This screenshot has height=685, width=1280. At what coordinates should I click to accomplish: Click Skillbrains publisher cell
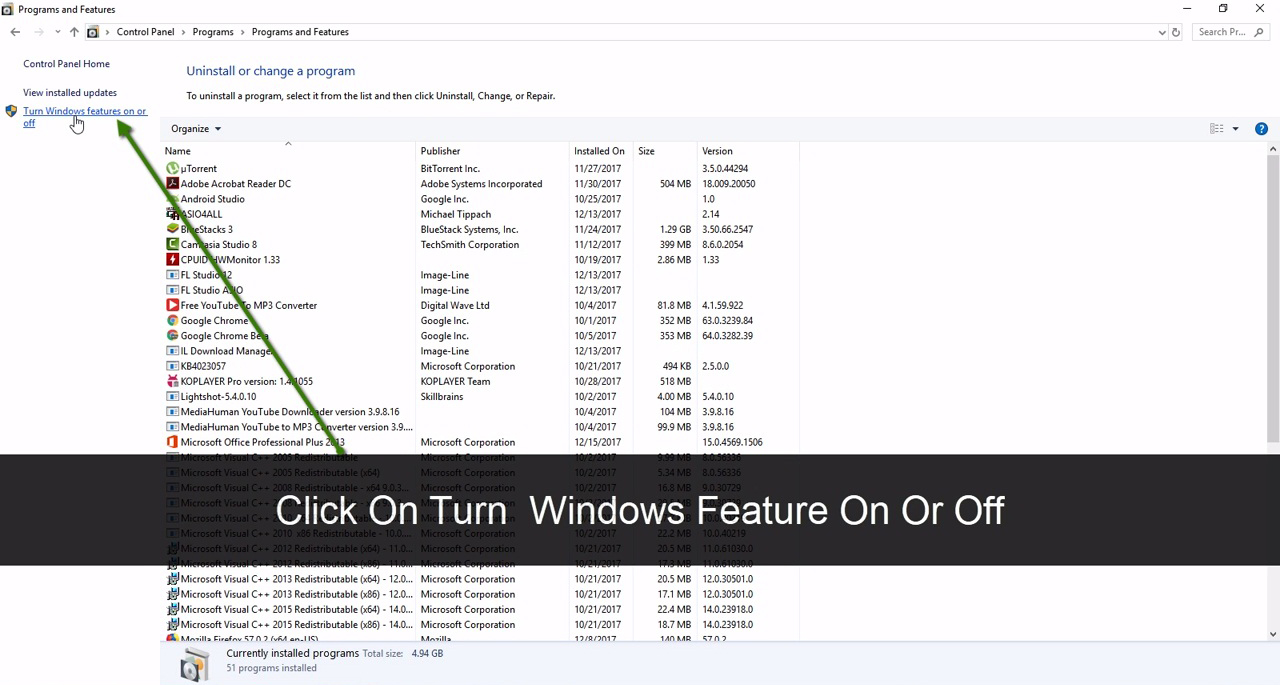click(442, 397)
